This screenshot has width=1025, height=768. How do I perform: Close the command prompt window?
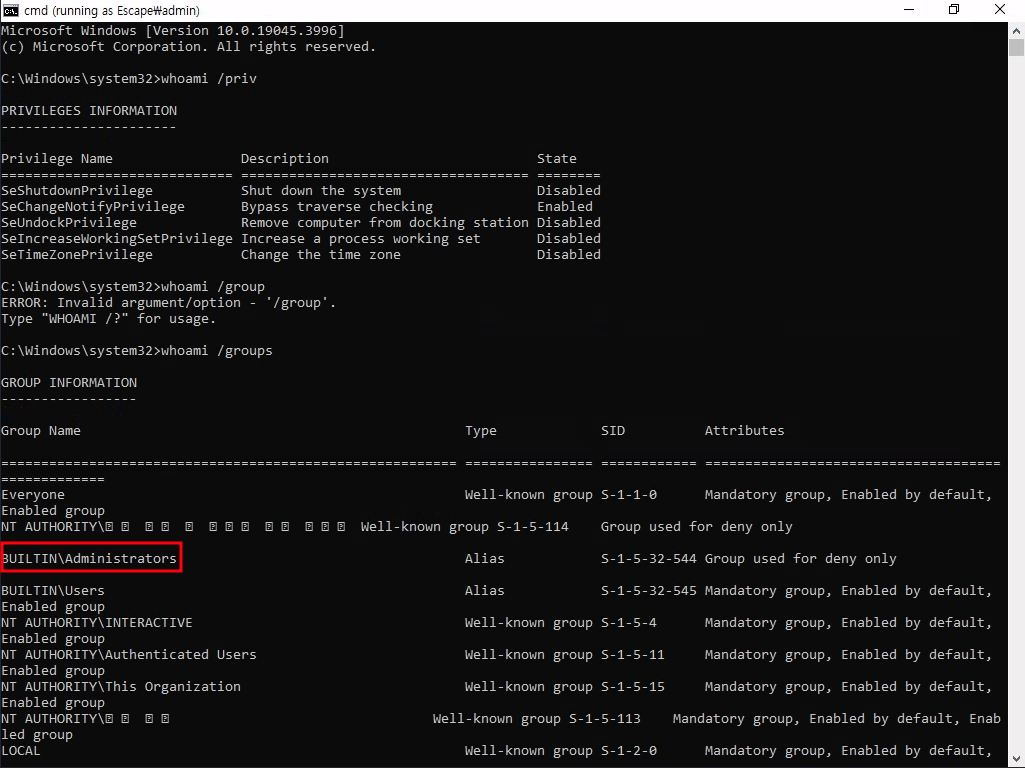[1001, 10]
